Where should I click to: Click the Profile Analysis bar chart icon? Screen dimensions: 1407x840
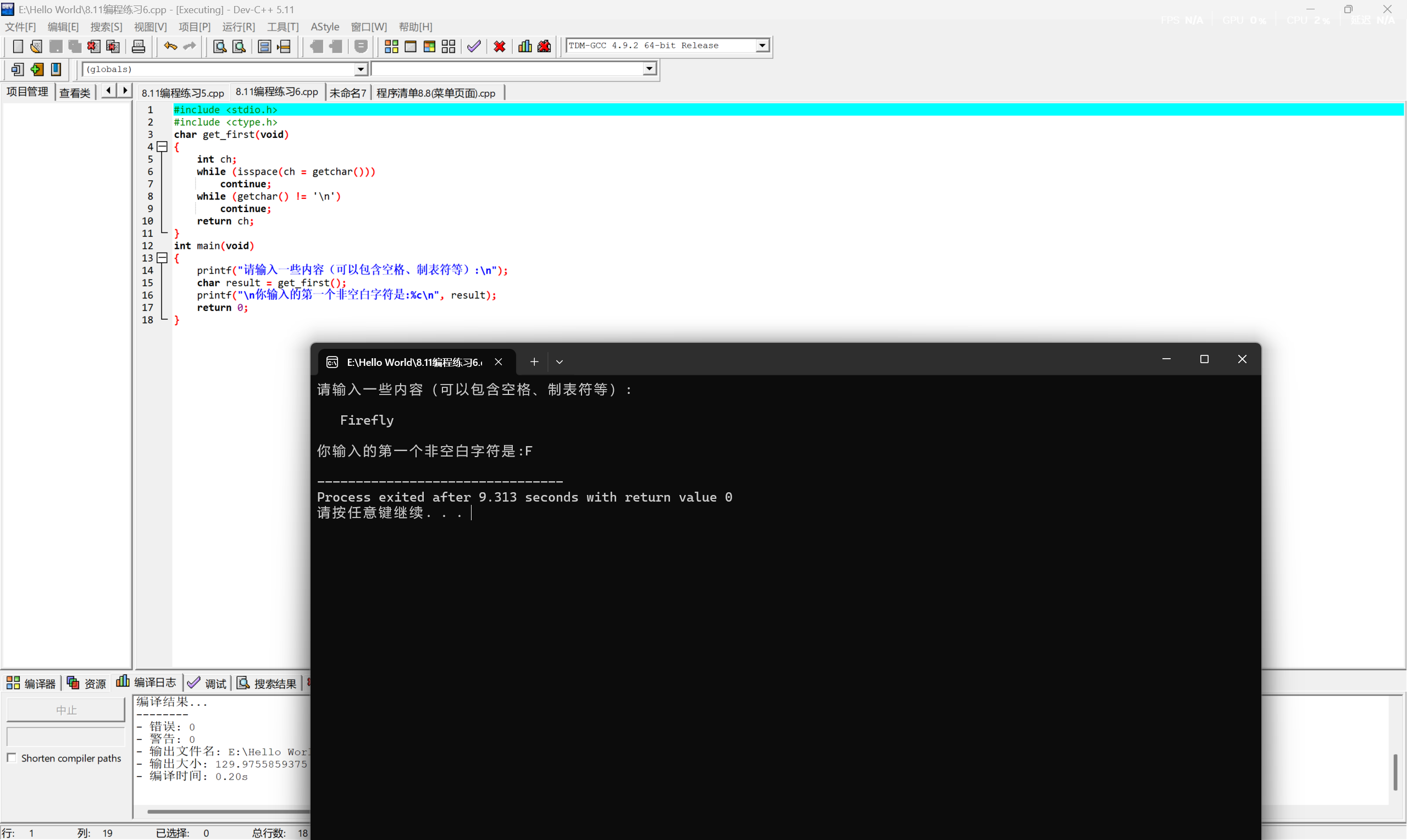[x=524, y=46]
